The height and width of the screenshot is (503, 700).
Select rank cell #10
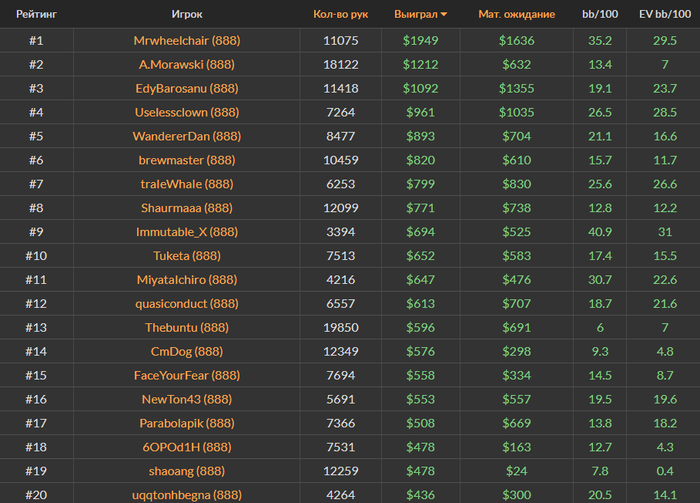(x=36, y=256)
